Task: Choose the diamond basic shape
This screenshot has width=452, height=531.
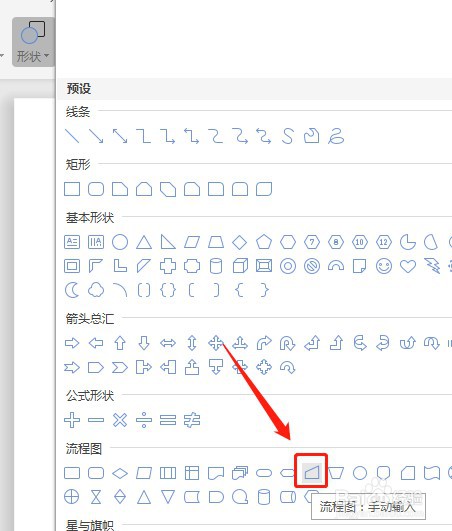Action: click(x=240, y=242)
